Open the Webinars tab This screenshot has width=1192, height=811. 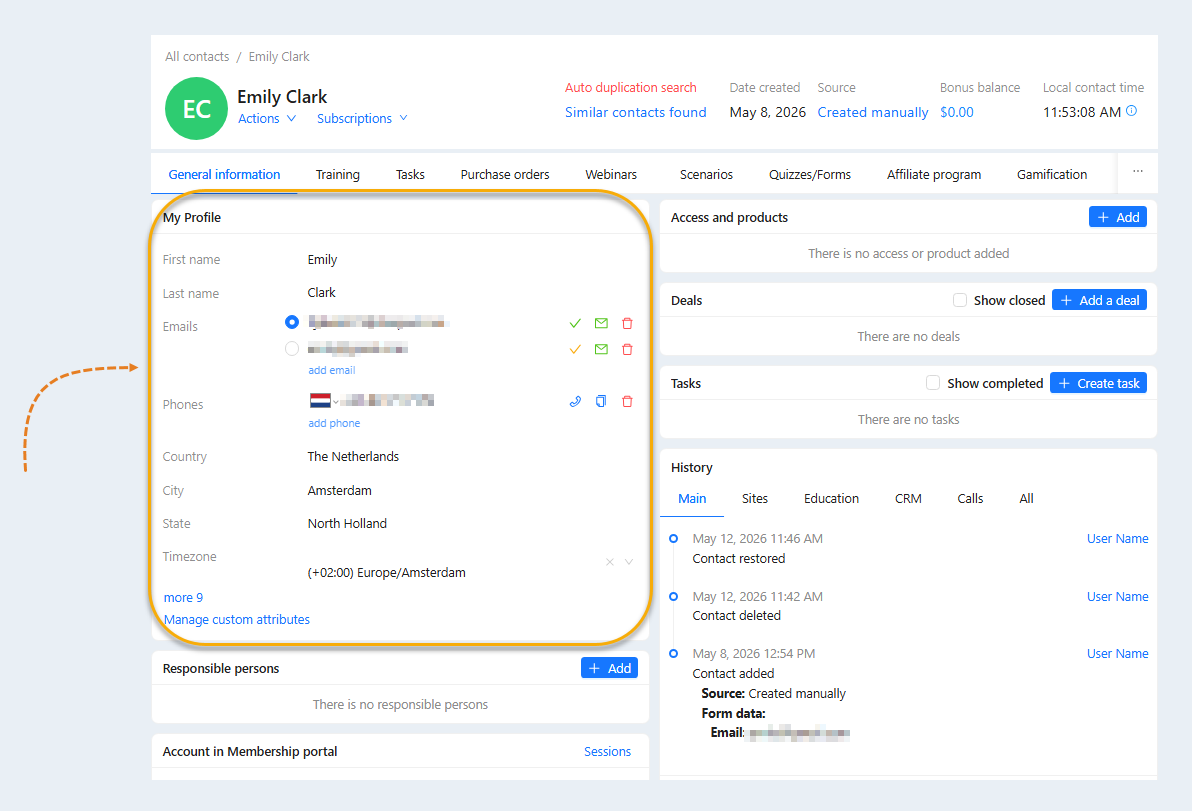pos(611,174)
